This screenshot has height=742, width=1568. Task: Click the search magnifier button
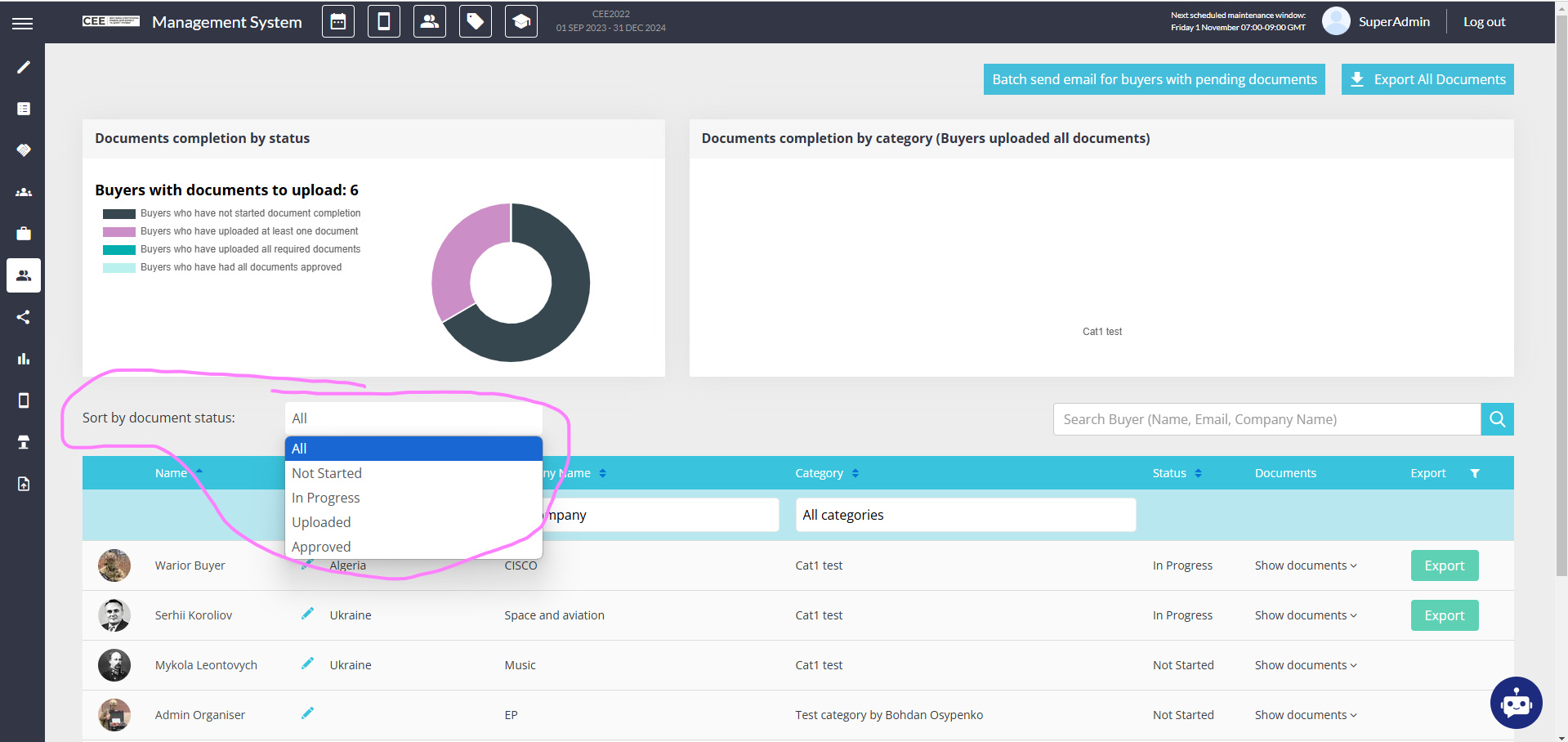click(x=1497, y=419)
